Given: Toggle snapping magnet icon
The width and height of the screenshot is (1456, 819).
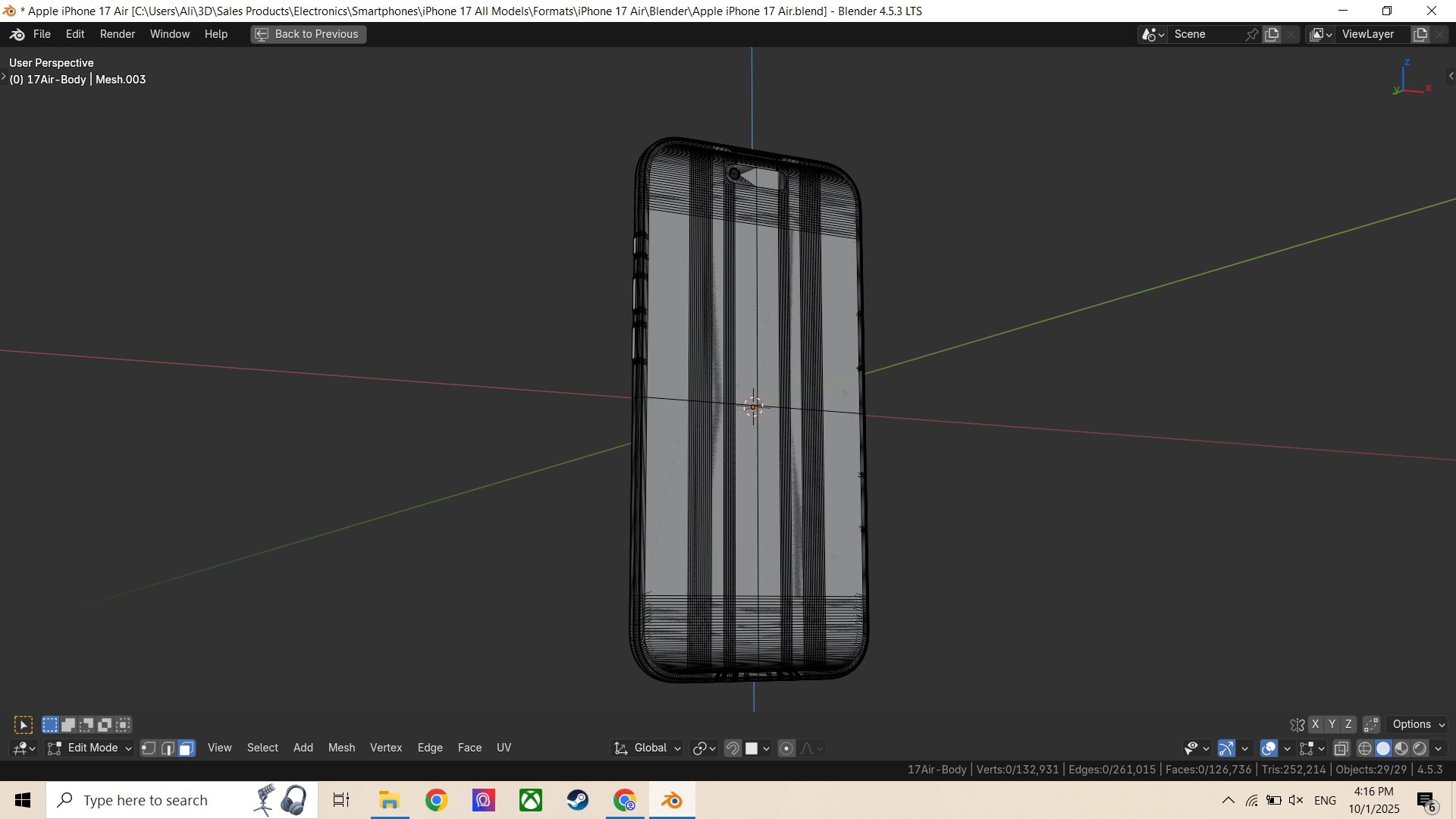Looking at the screenshot, I should coord(733,748).
